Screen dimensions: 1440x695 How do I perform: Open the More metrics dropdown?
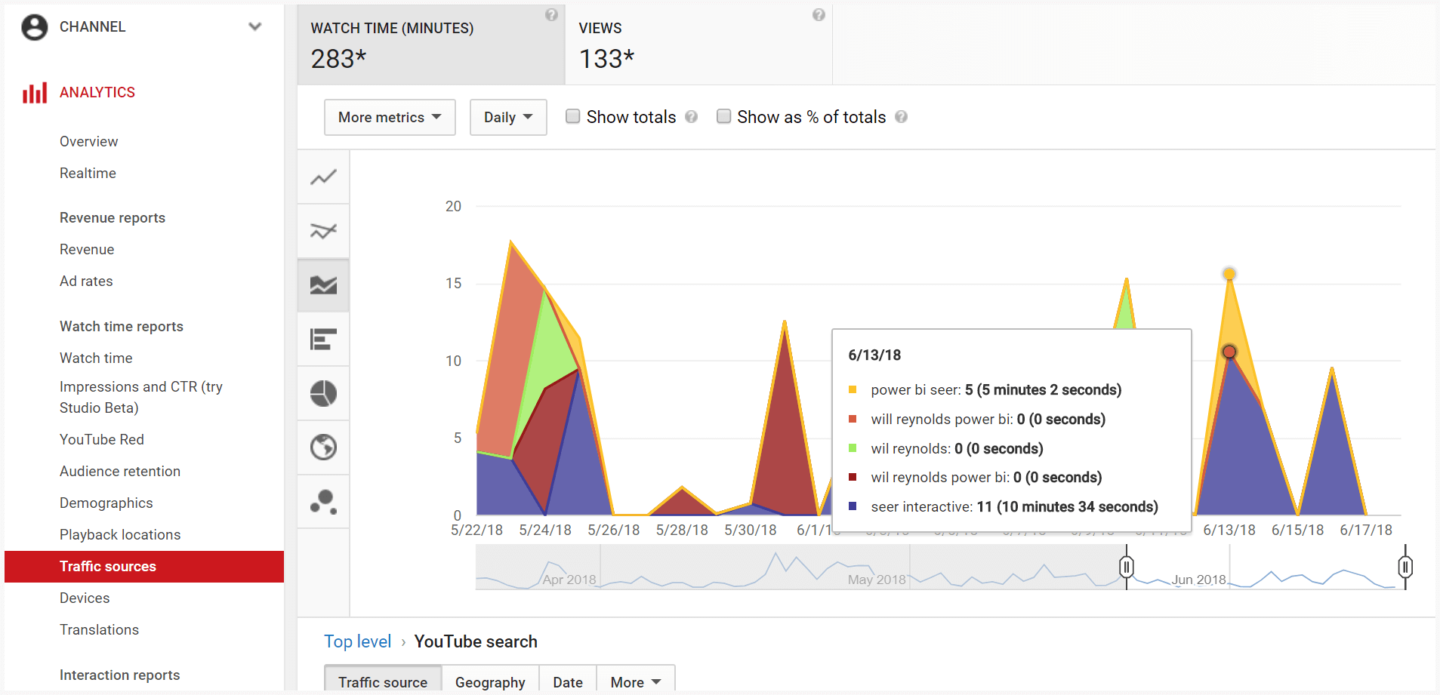coord(389,117)
